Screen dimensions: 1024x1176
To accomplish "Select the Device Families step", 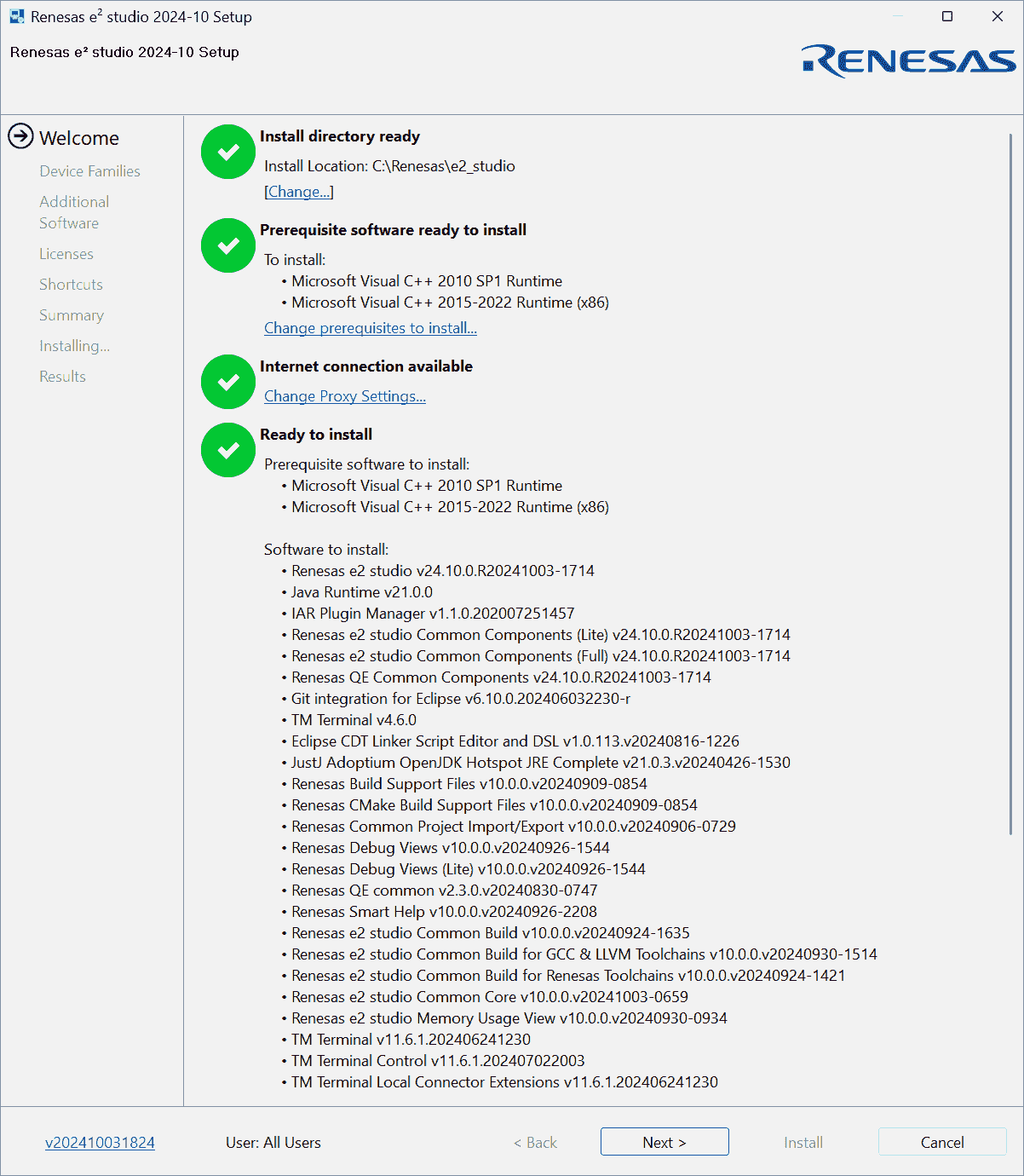I will pyautogui.click(x=89, y=171).
